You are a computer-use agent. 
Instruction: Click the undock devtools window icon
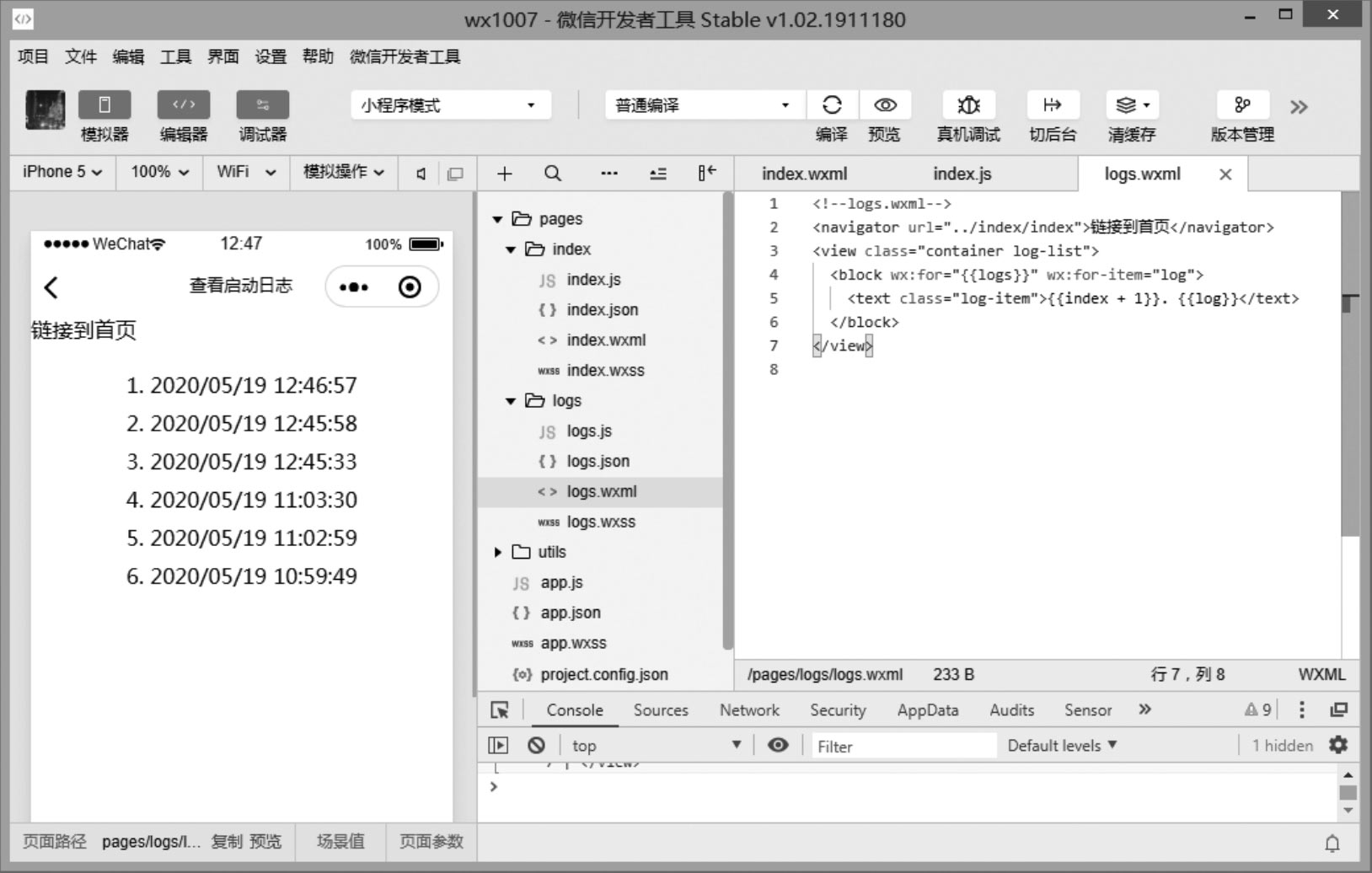pyautogui.click(x=1338, y=710)
